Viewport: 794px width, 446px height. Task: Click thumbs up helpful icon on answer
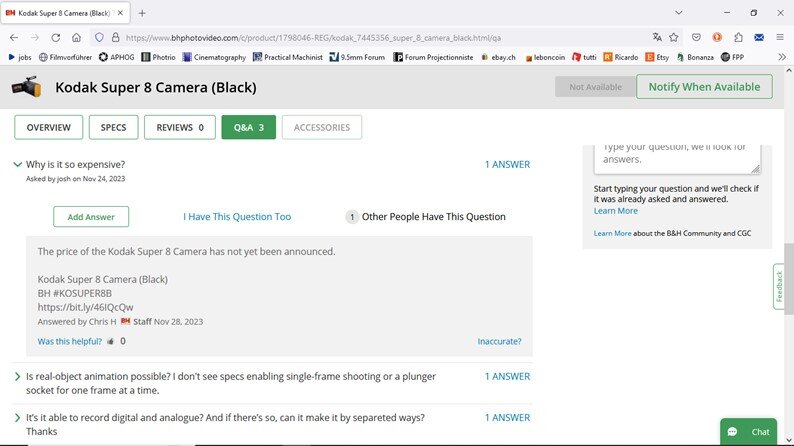[111, 341]
